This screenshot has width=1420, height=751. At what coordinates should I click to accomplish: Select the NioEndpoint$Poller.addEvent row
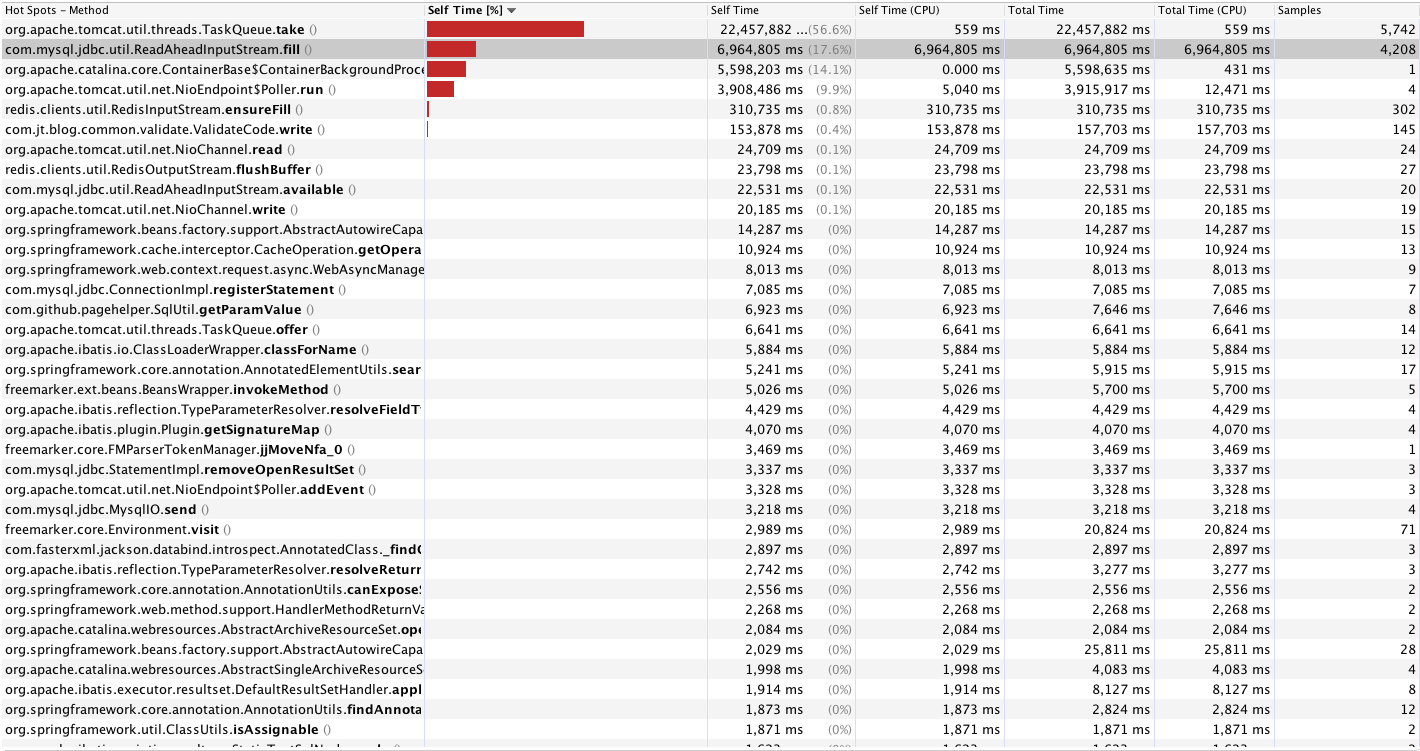pyautogui.click(x=710, y=490)
